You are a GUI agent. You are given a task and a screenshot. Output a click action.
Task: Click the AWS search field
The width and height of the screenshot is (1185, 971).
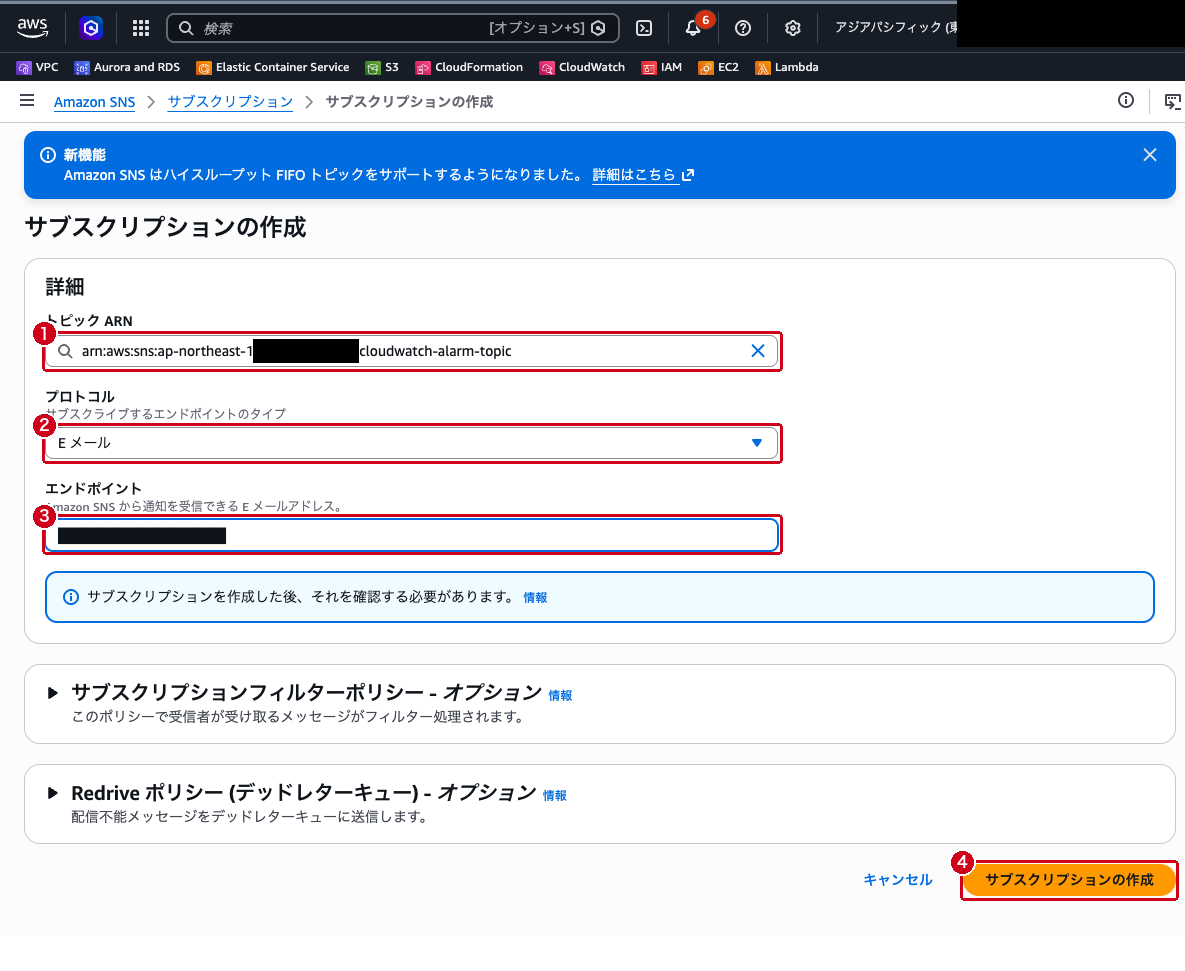[393, 28]
